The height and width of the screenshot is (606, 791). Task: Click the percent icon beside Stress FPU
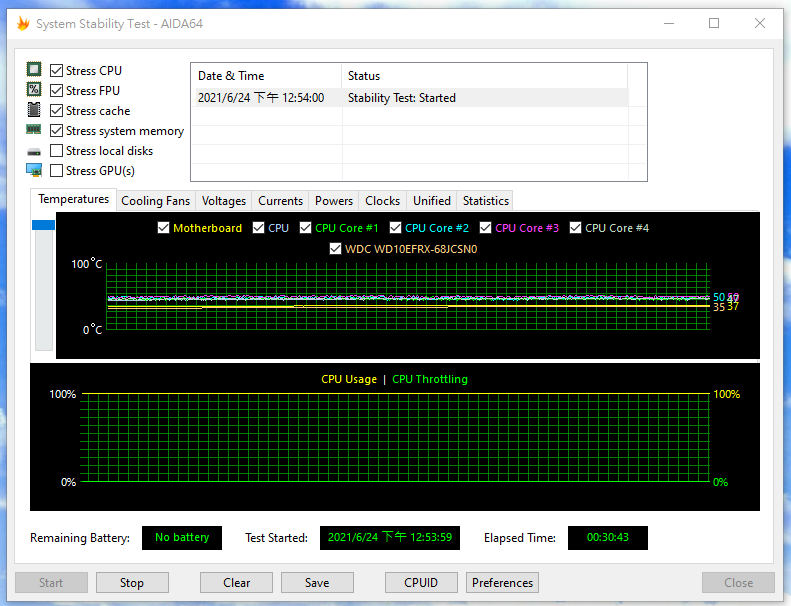[x=34, y=89]
